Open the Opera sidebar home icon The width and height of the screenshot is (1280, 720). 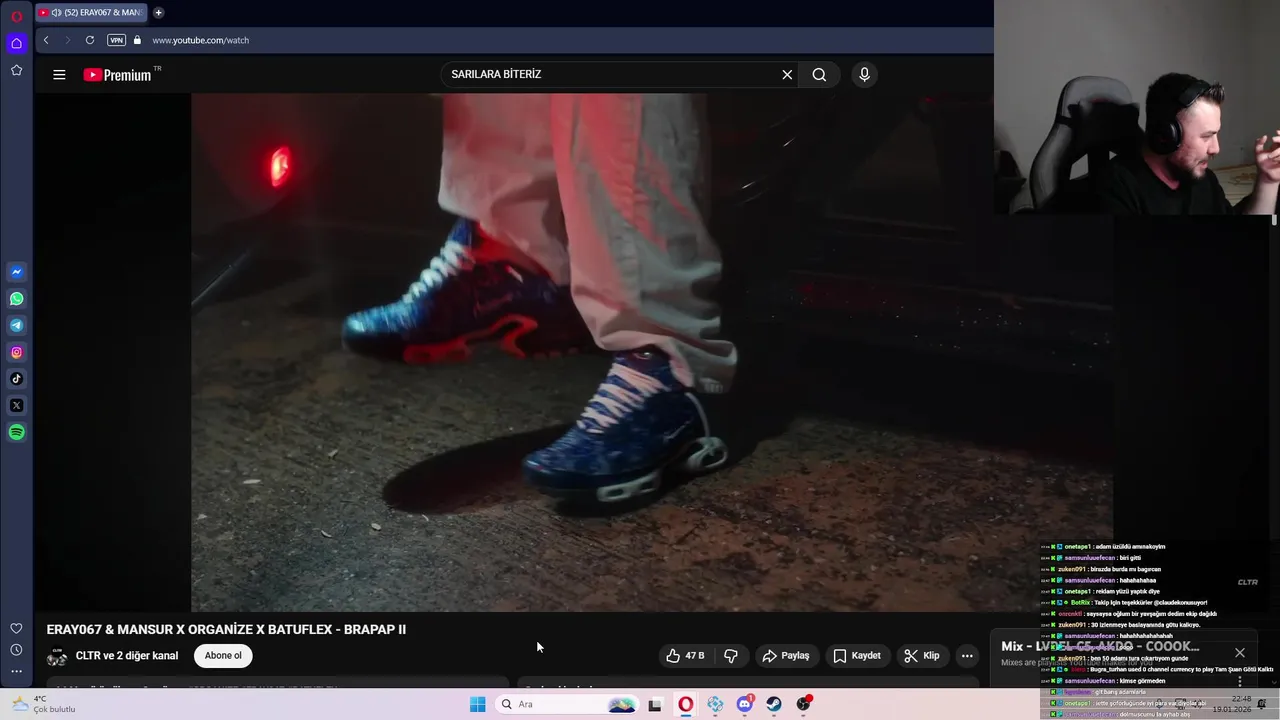(16, 43)
